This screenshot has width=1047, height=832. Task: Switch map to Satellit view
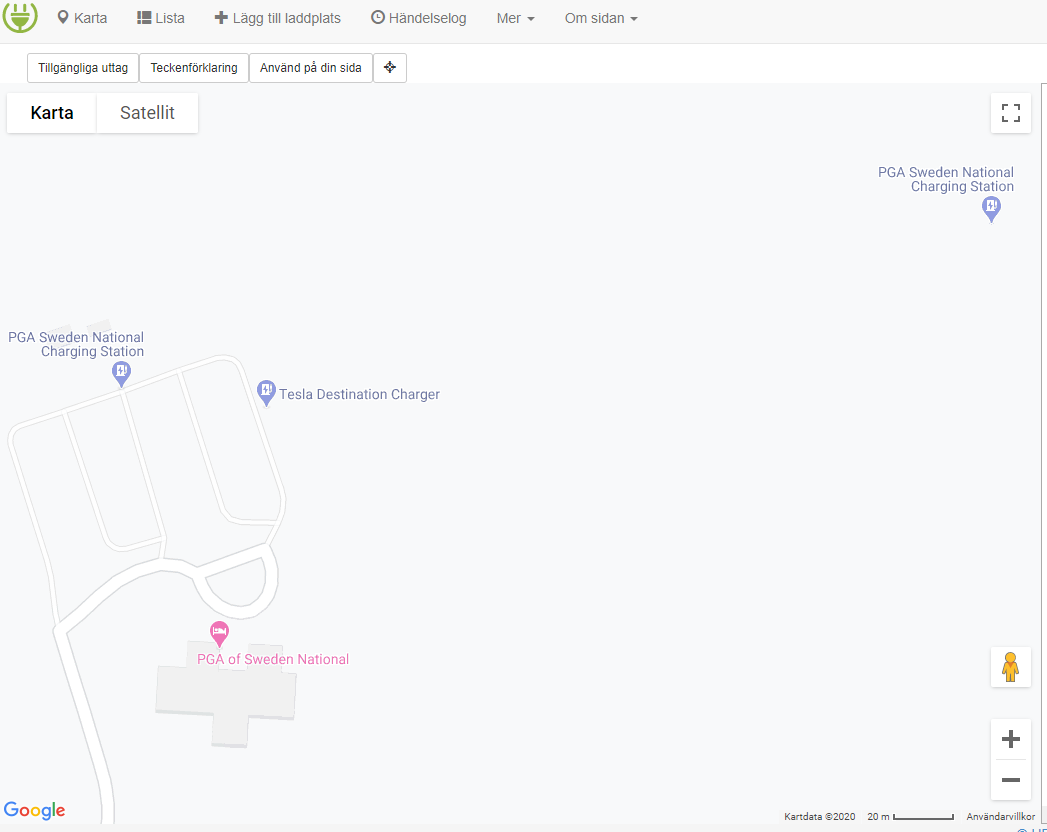(x=148, y=113)
